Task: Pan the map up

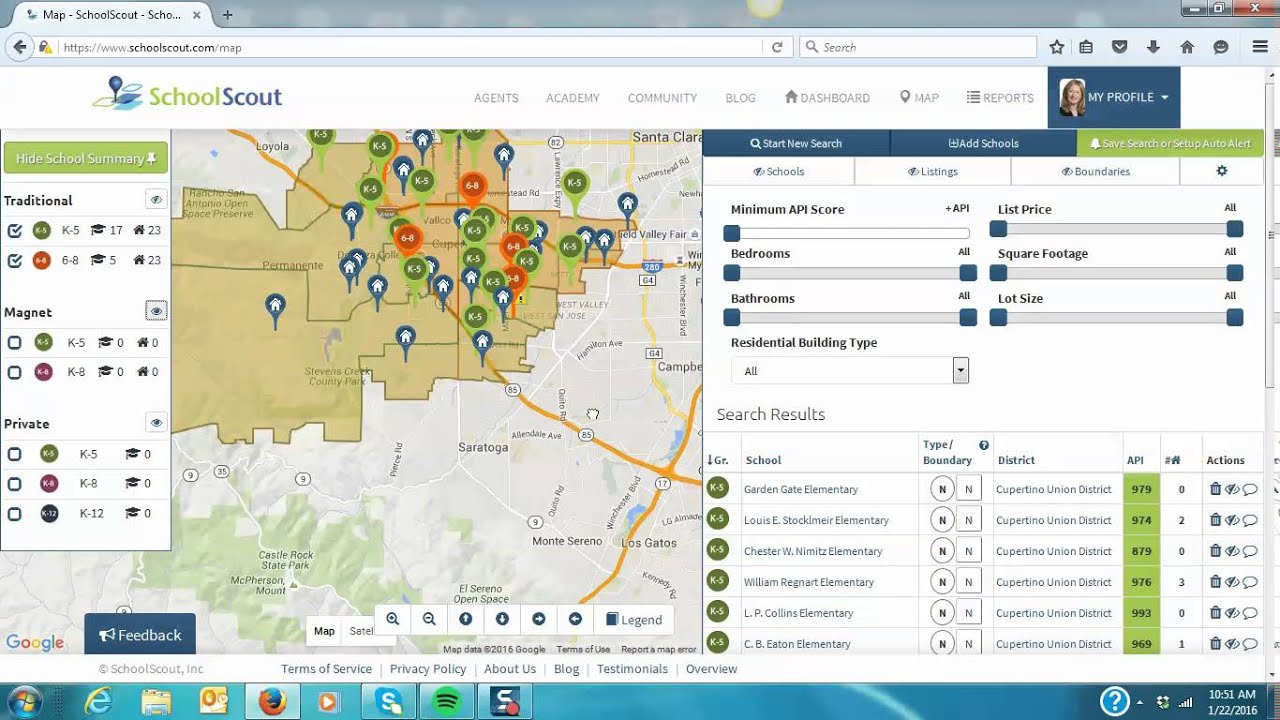Action: pyautogui.click(x=466, y=619)
